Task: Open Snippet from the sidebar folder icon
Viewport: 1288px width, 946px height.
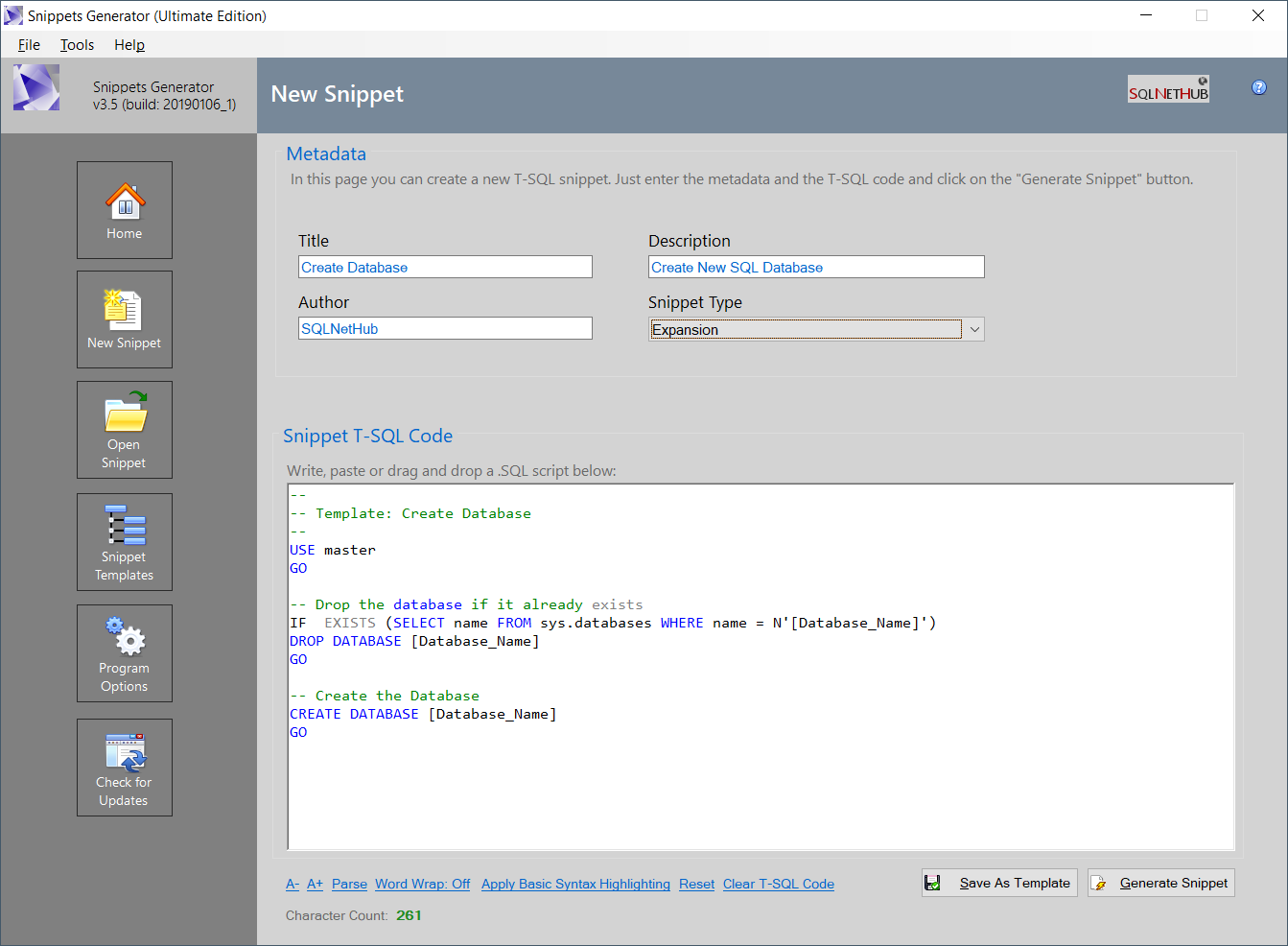Action: [125, 430]
